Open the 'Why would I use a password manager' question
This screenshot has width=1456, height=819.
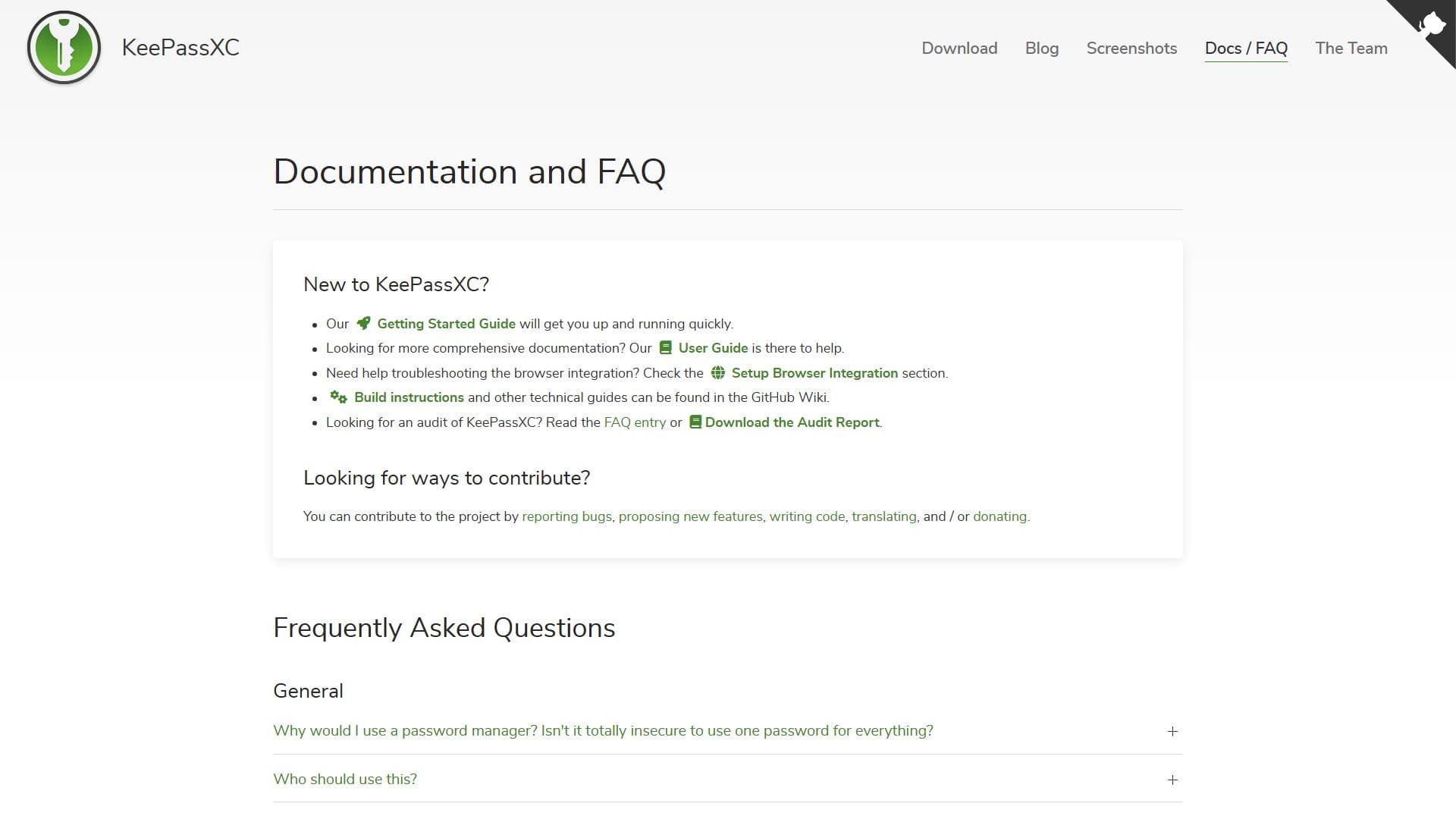click(603, 730)
